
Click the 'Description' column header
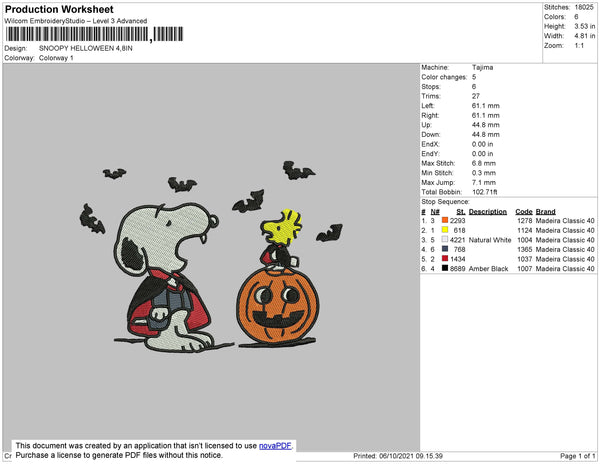point(488,212)
